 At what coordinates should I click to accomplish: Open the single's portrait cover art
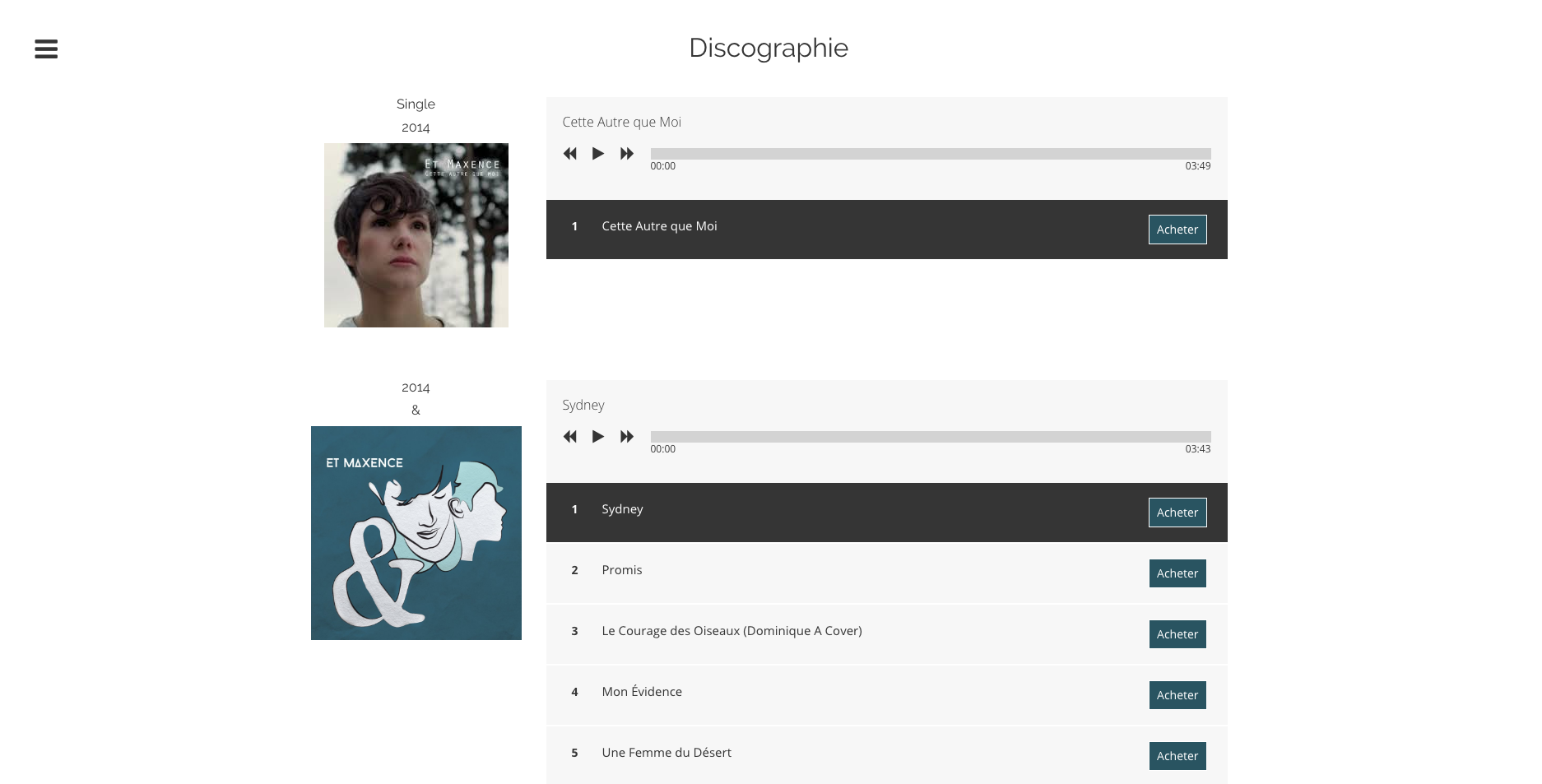[x=416, y=235]
